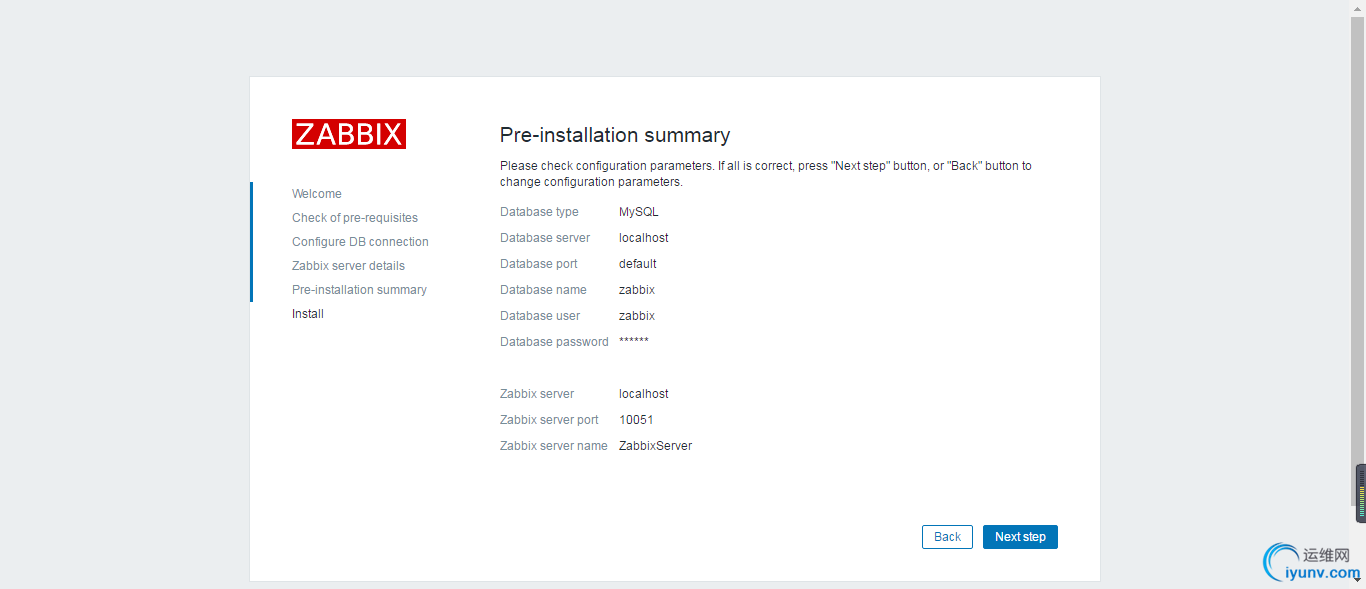The image size is (1366, 589).
Task: Click the Next step button
Action: [1020, 537]
